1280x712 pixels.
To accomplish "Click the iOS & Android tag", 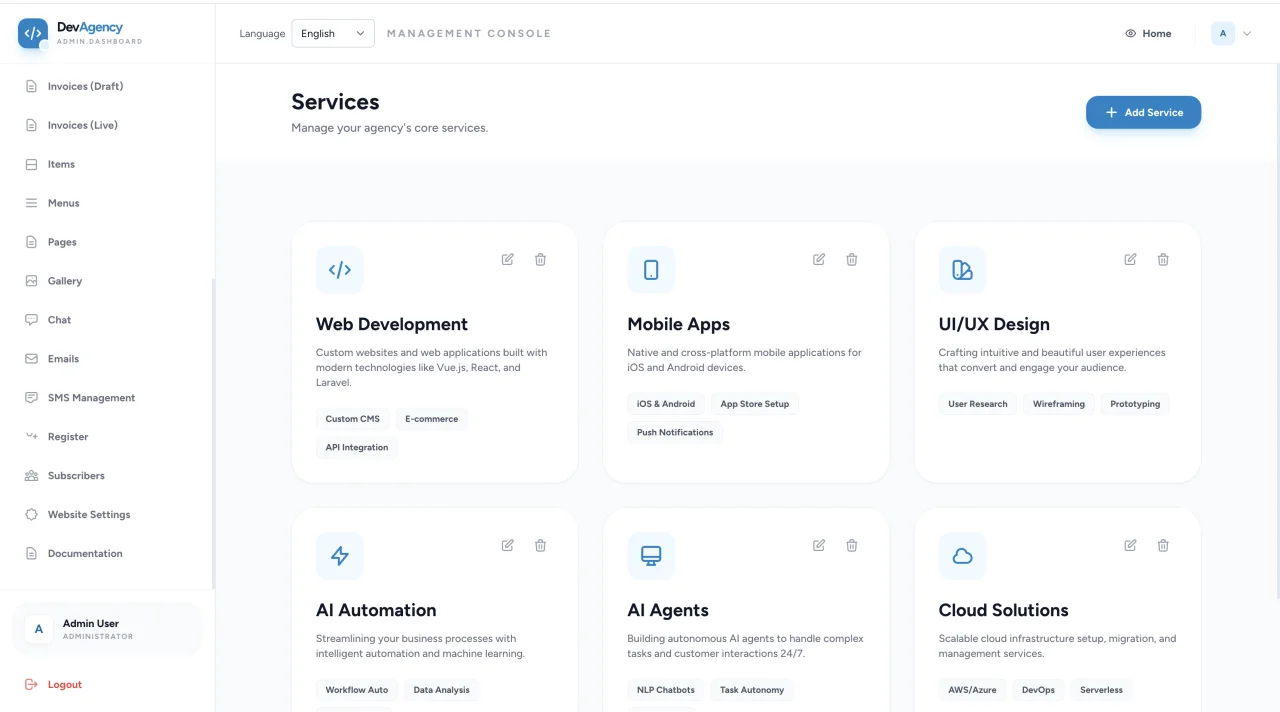I will pyautogui.click(x=666, y=404).
